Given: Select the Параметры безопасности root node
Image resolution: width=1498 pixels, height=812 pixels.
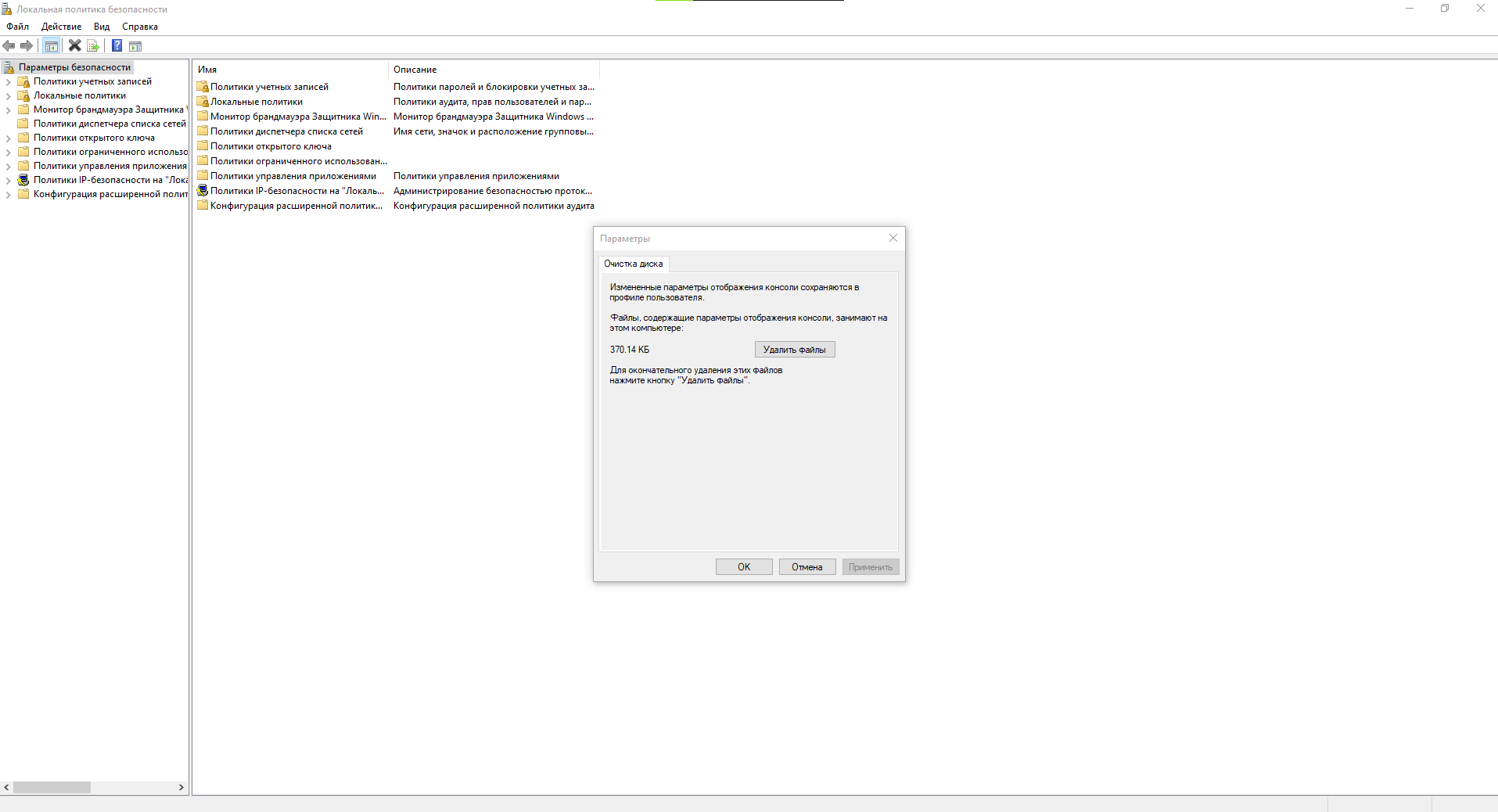Looking at the screenshot, I should point(74,66).
